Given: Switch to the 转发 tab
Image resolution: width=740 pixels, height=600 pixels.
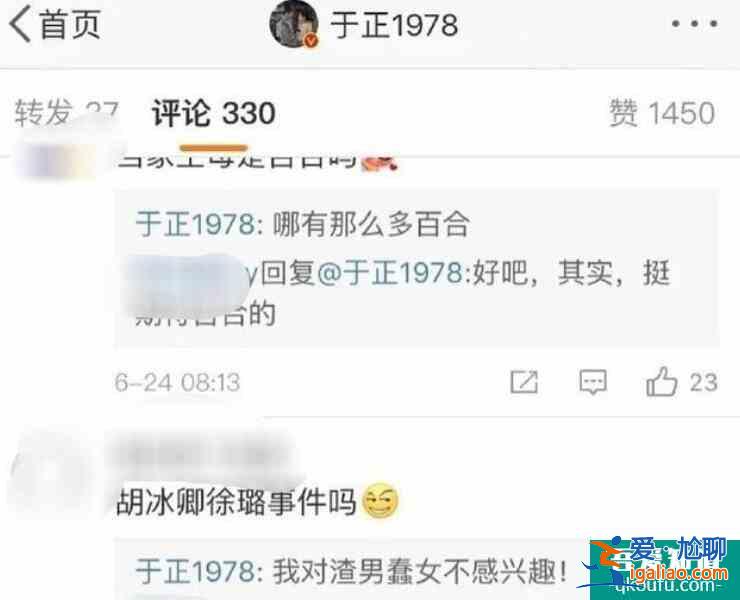Looking at the screenshot, I should tap(66, 113).
